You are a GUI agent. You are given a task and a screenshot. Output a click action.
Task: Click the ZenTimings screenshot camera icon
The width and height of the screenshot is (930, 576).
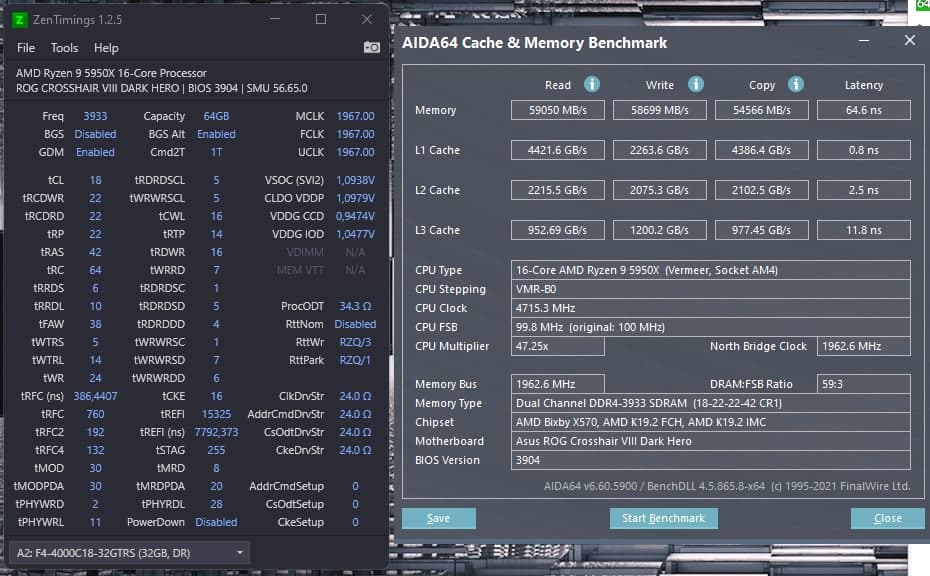[372, 47]
